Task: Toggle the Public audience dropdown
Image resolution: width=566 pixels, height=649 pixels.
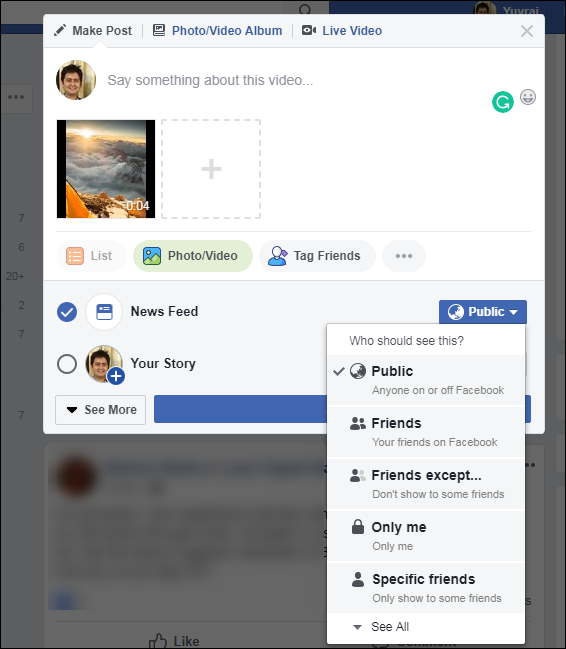Action: [x=483, y=312]
